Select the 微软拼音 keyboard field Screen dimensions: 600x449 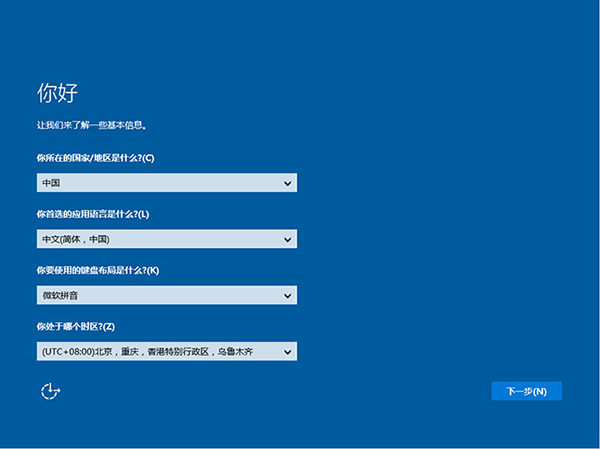(150, 295)
